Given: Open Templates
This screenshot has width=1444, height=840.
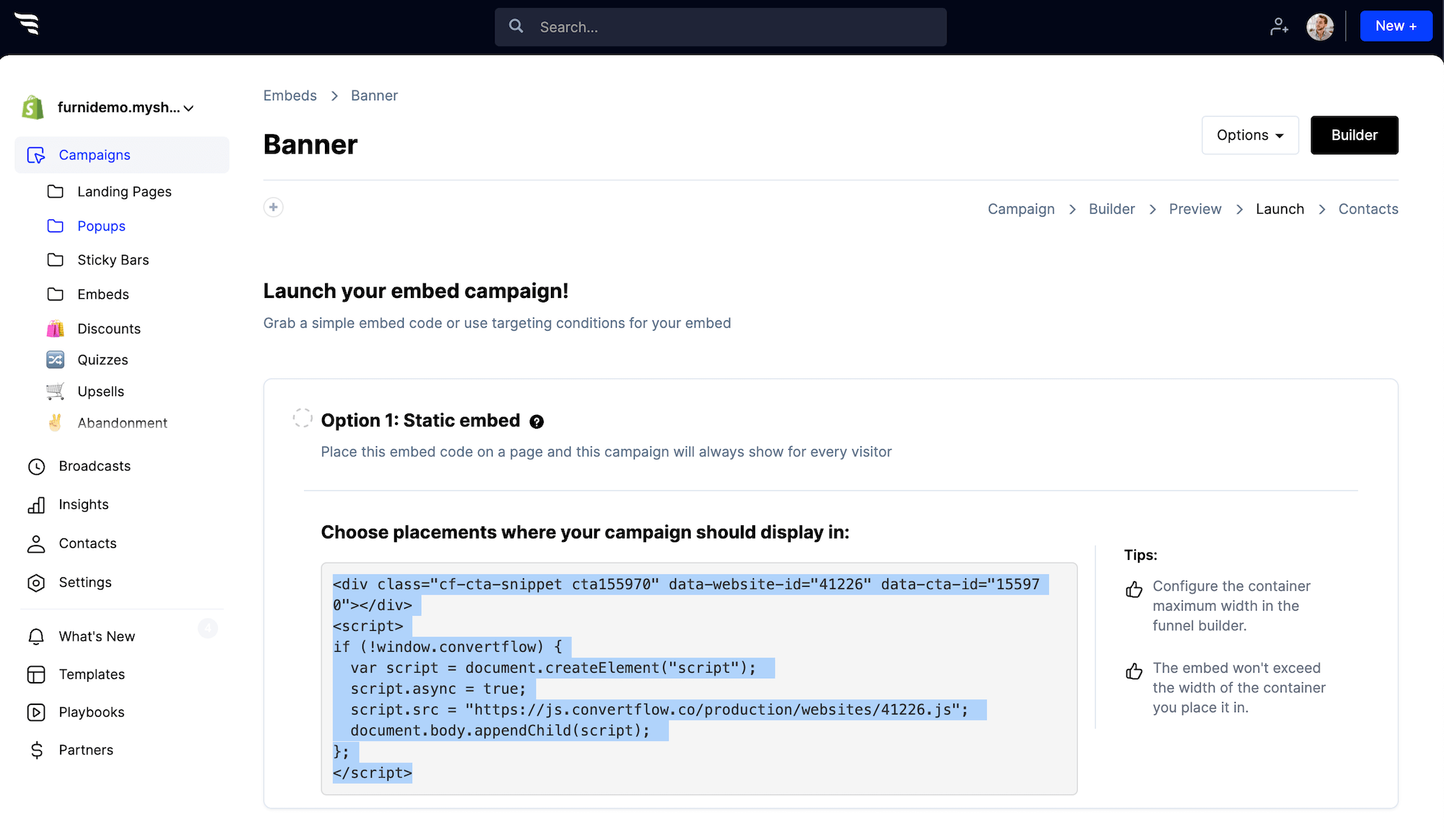Looking at the screenshot, I should click(92, 674).
